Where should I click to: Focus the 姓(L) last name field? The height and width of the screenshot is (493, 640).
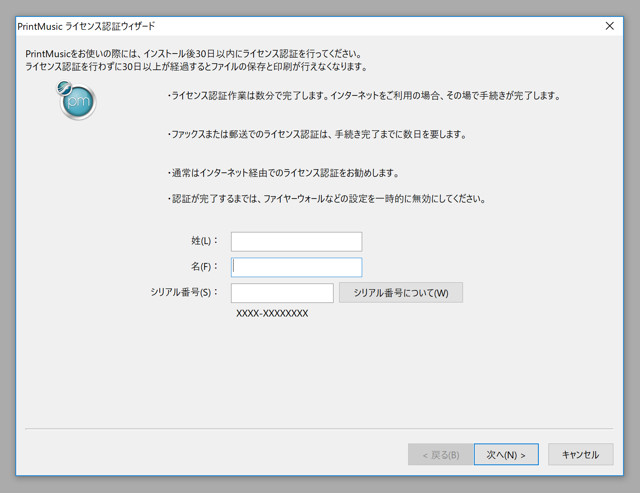(x=296, y=242)
